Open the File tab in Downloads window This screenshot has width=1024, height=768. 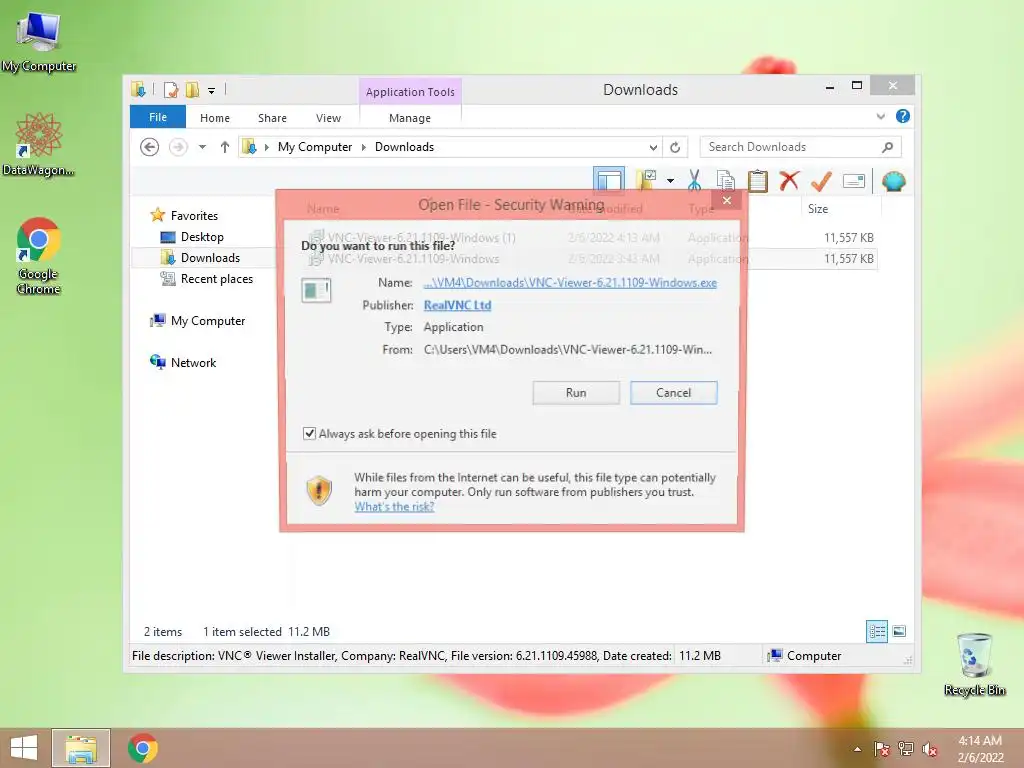[158, 117]
